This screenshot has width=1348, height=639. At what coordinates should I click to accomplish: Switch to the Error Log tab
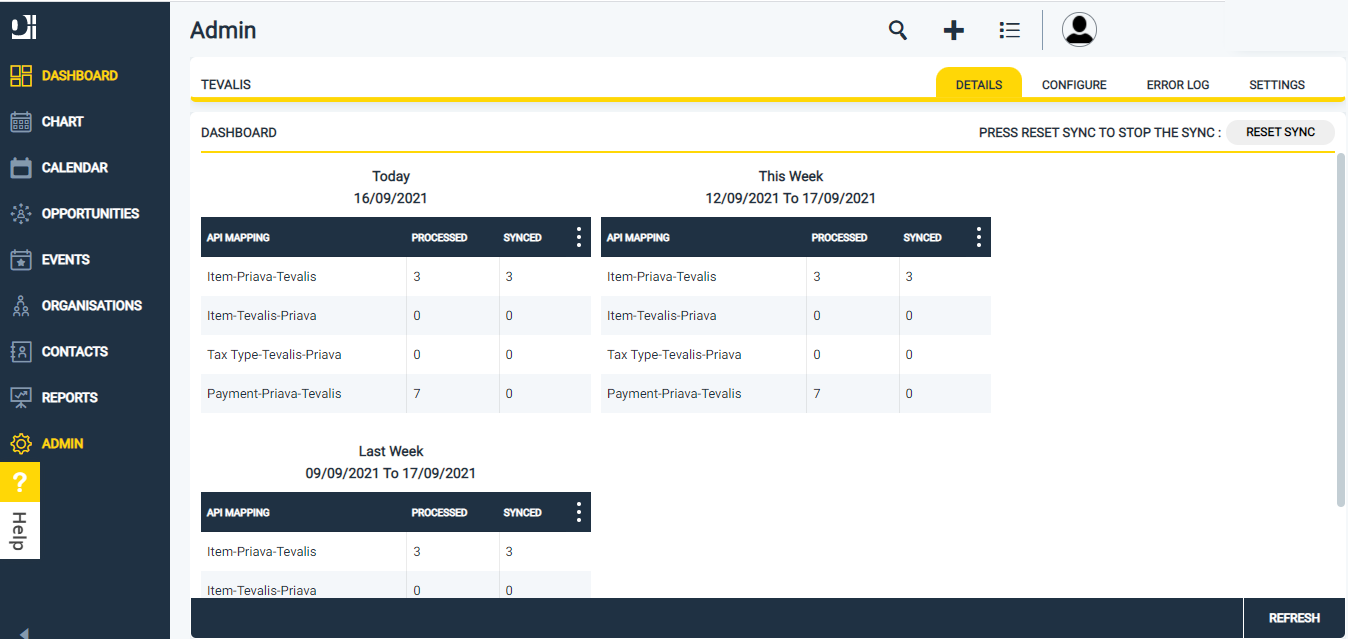coord(1178,85)
